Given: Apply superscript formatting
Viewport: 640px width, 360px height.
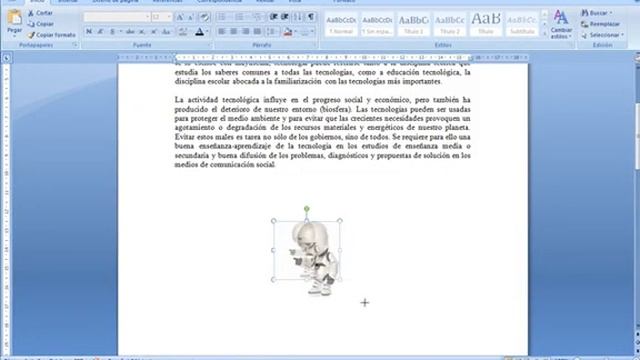Looking at the screenshot, I should point(153,32).
